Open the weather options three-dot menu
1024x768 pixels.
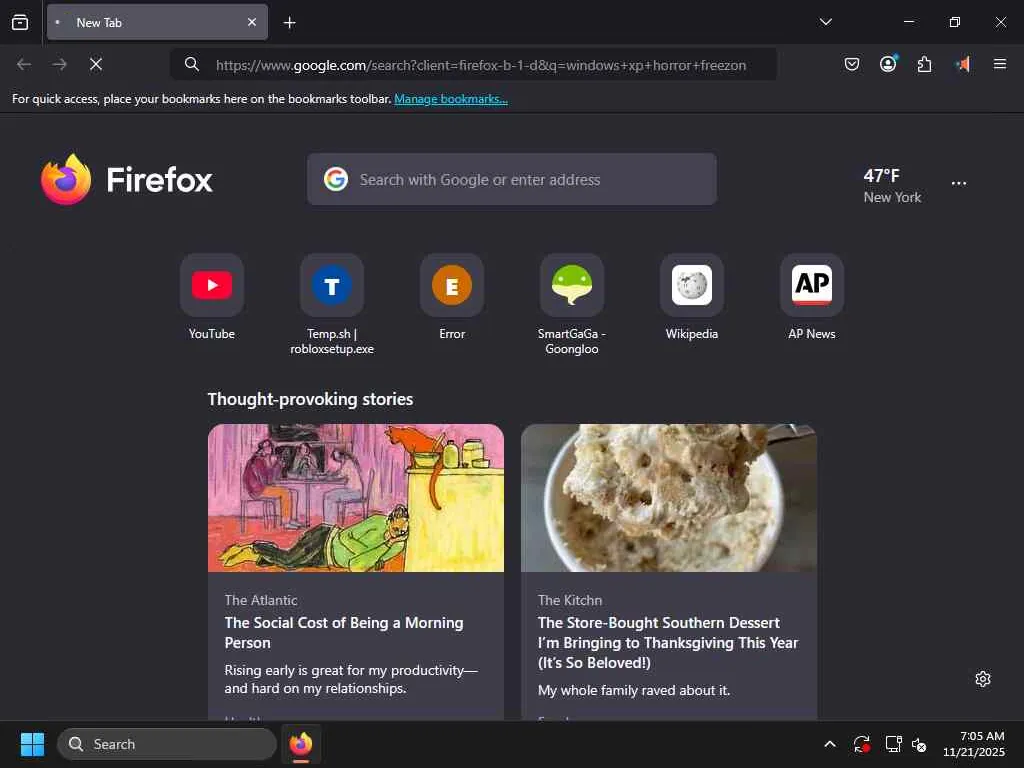click(x=959, y=184)
